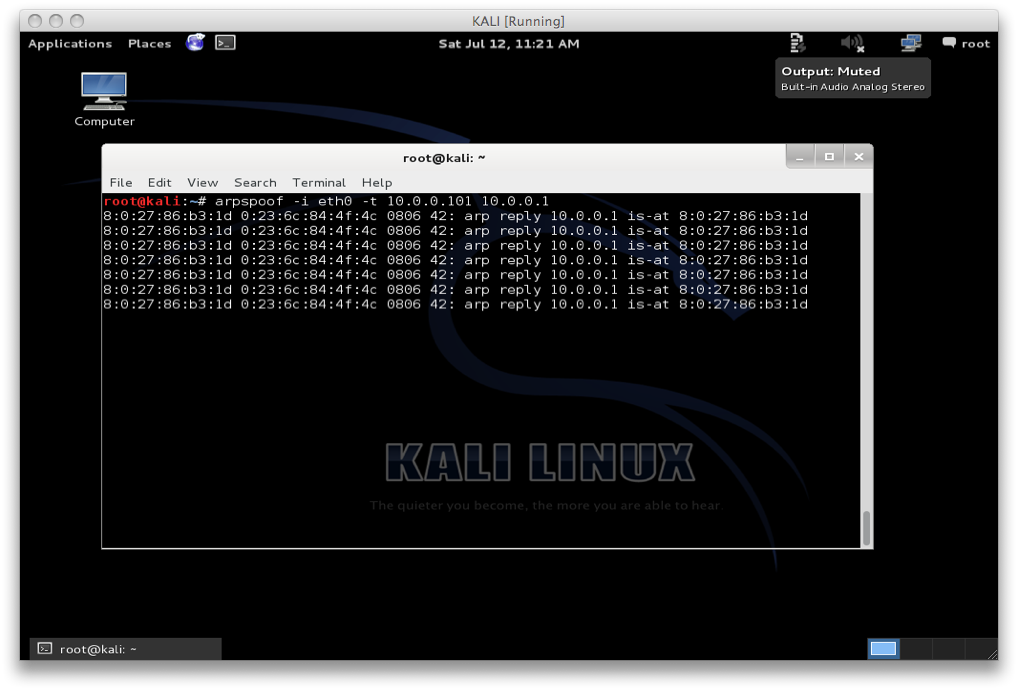Switch to the second workspace in pager
Image resolution: width=1018 pixels, height=690 pixels.
[916, 648]
